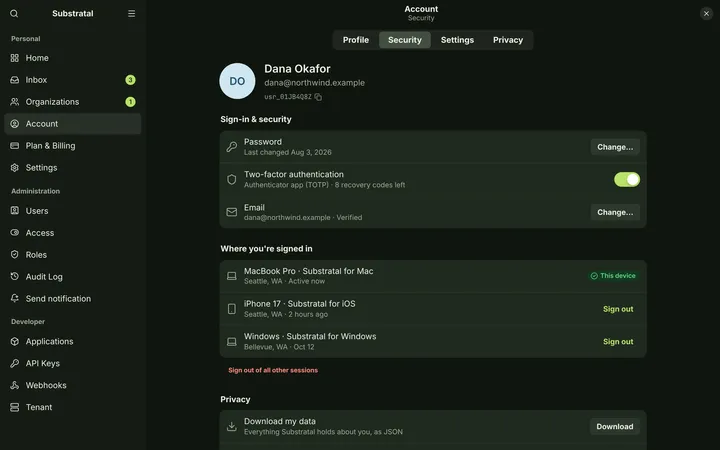Sign out the iPhone 17 session
This screenshot has width=720, height=450.
click(618, 309)
